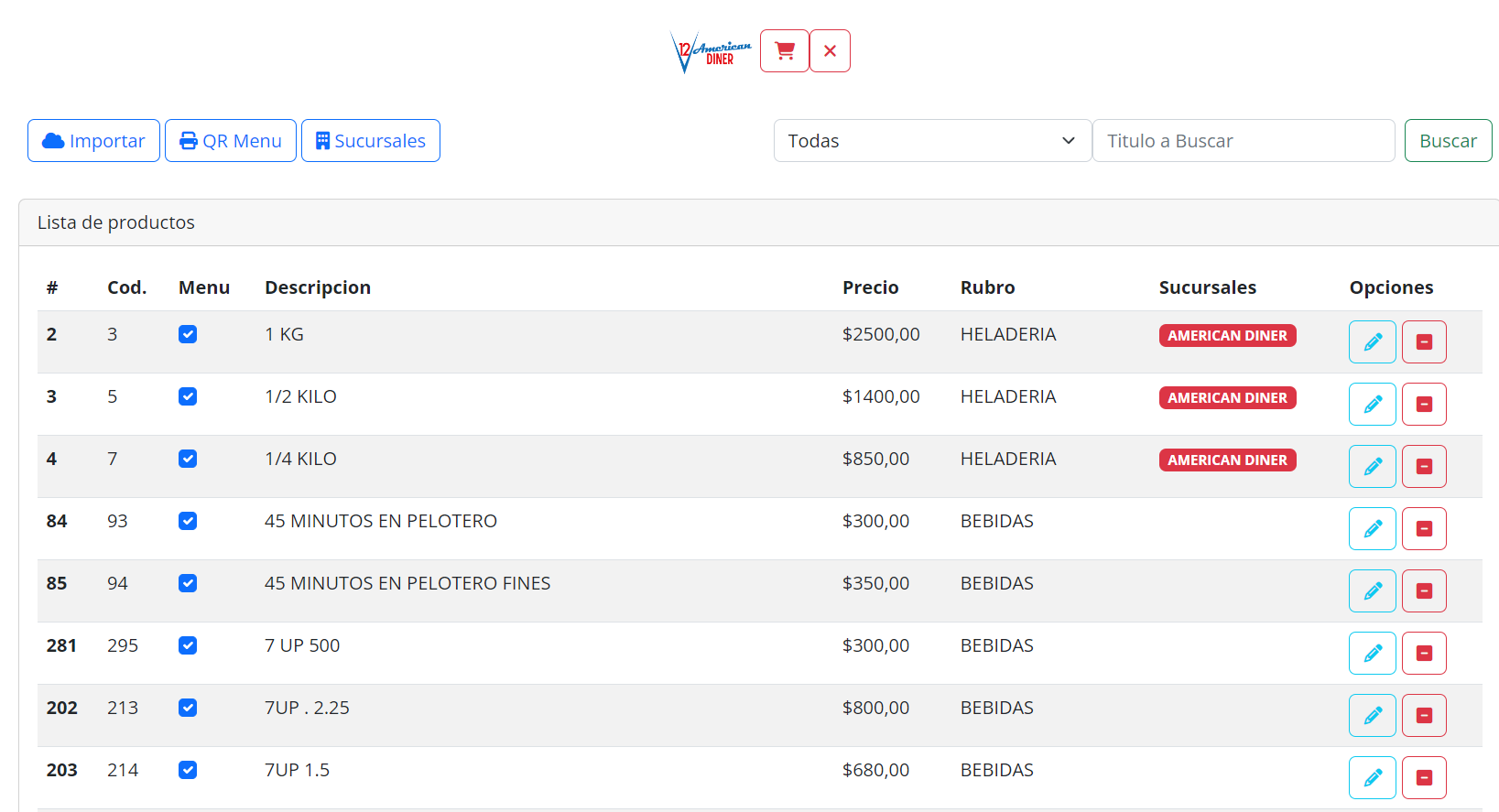Delete the 7 UP 500 product
This screenshot has width=1499, height=812.
[1424, 654]
